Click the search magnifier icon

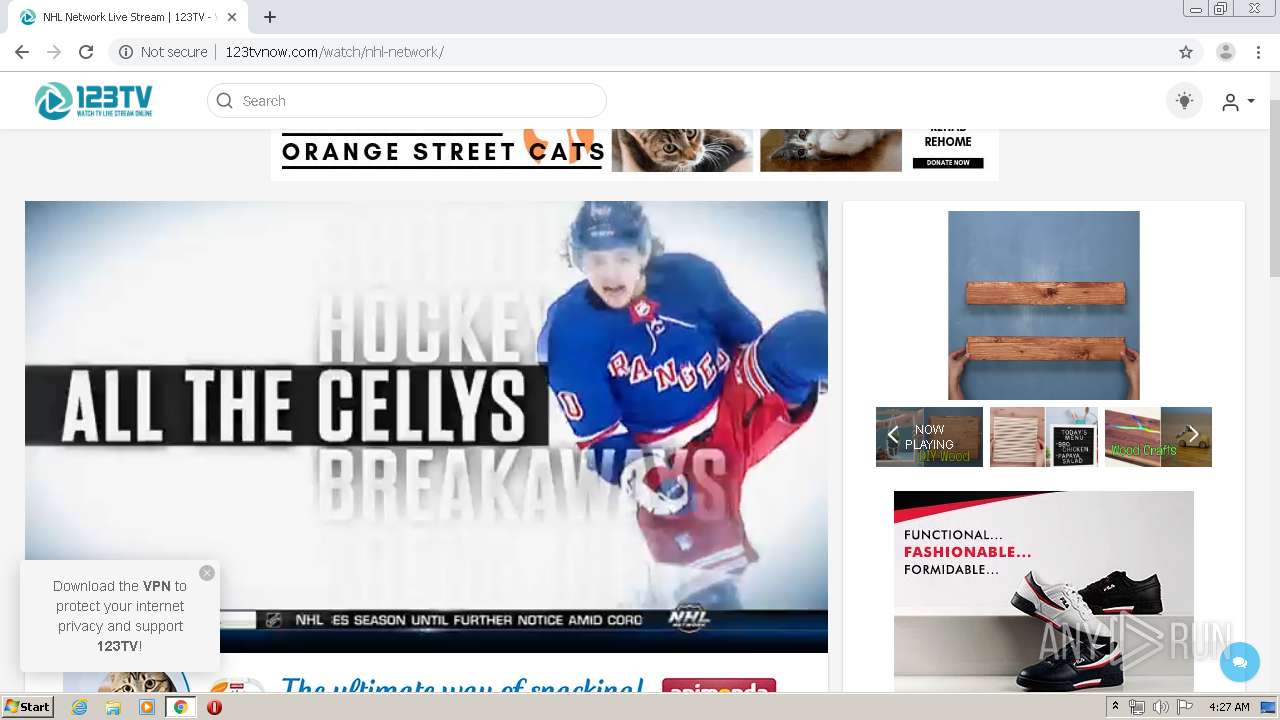[224, 101]
